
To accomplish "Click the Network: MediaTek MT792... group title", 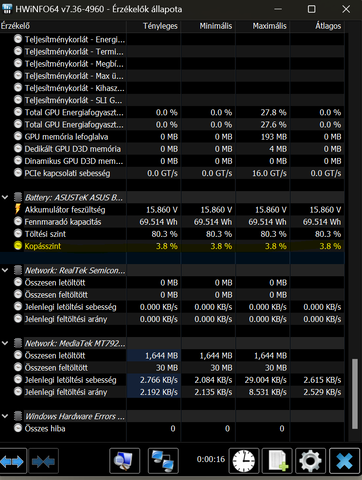I will click(x=75, y=343).
